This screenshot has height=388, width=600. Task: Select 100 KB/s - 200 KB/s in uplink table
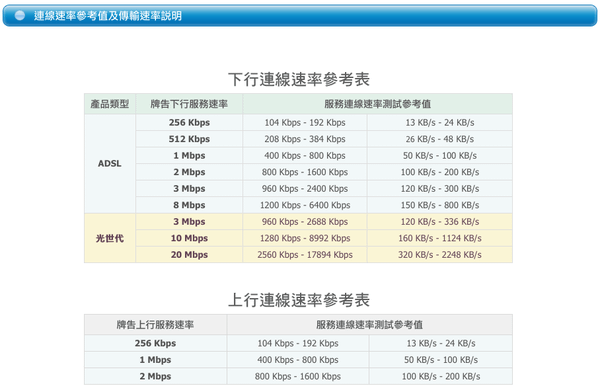pyautogui.click(x=441, y=376)
